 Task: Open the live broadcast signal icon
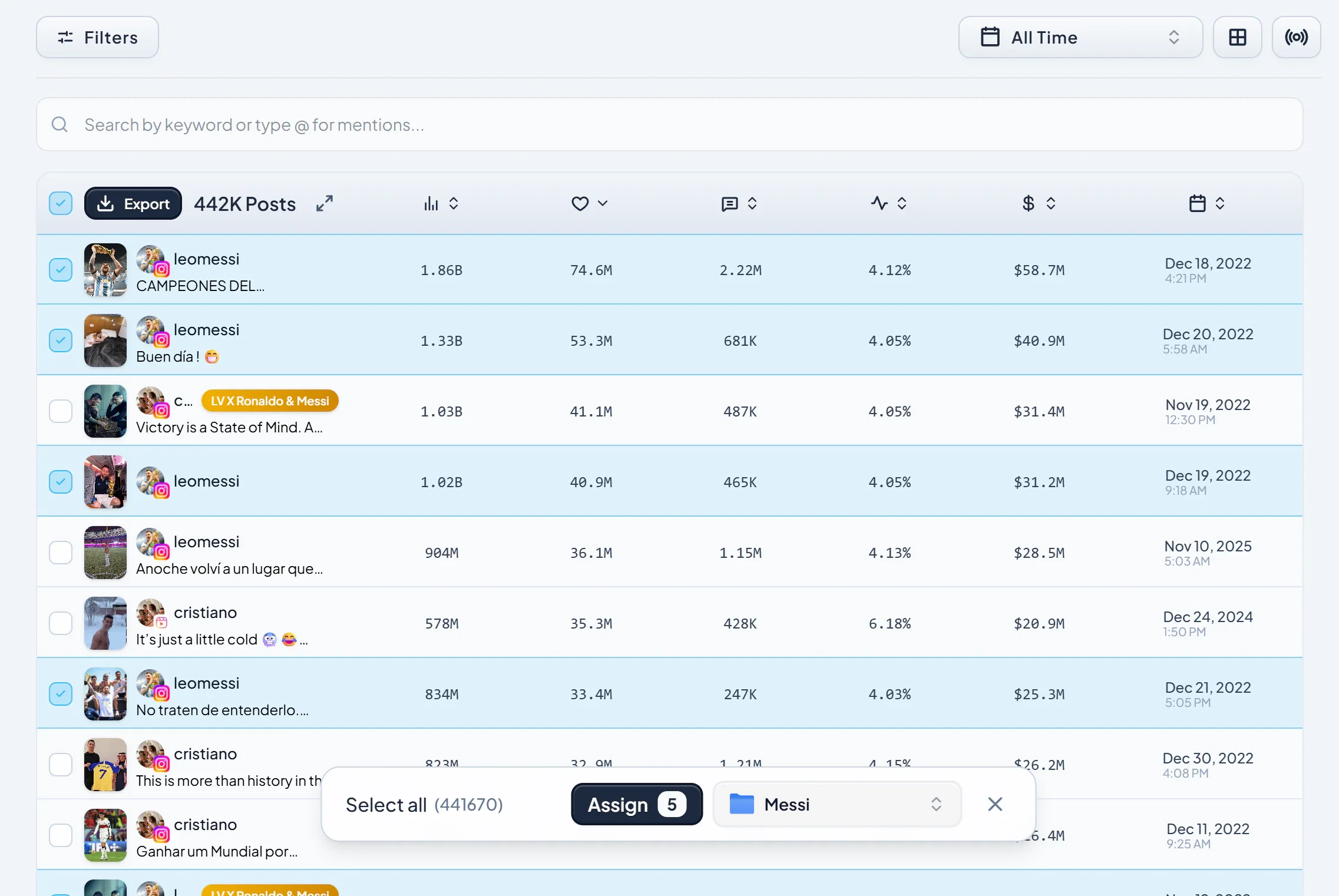coord(1296,37)
